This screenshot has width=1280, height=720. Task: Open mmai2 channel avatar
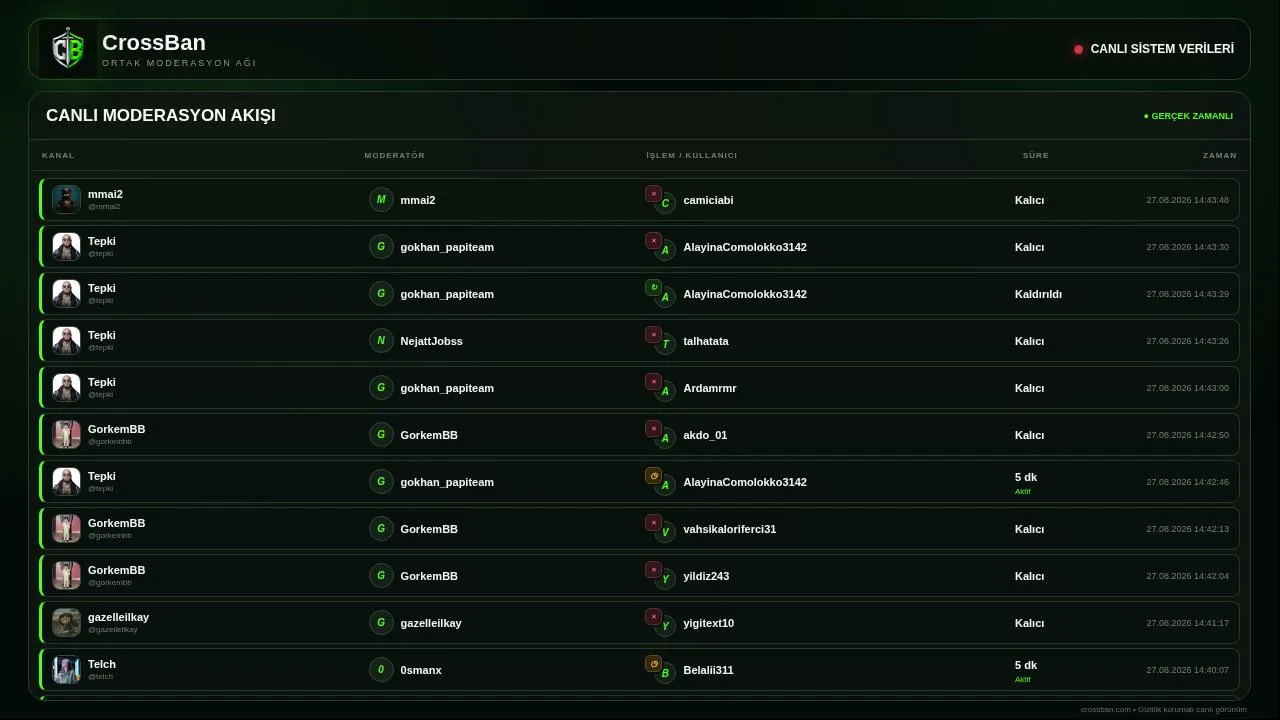(x=66, y=199)
